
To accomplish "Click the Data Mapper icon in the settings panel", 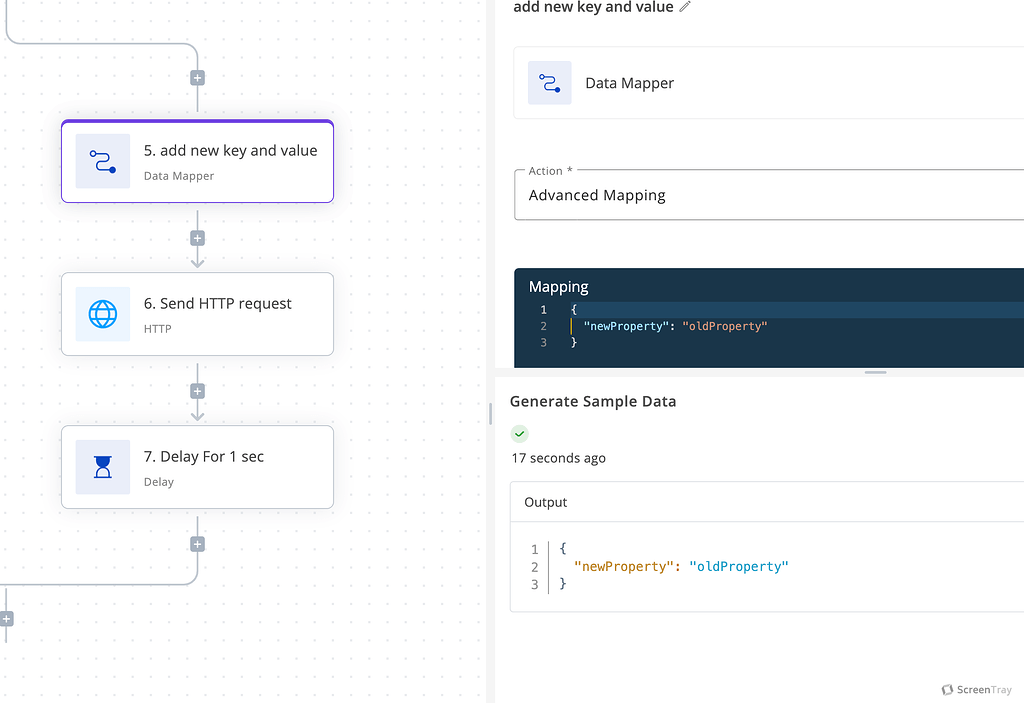I will tap(549, 83).
